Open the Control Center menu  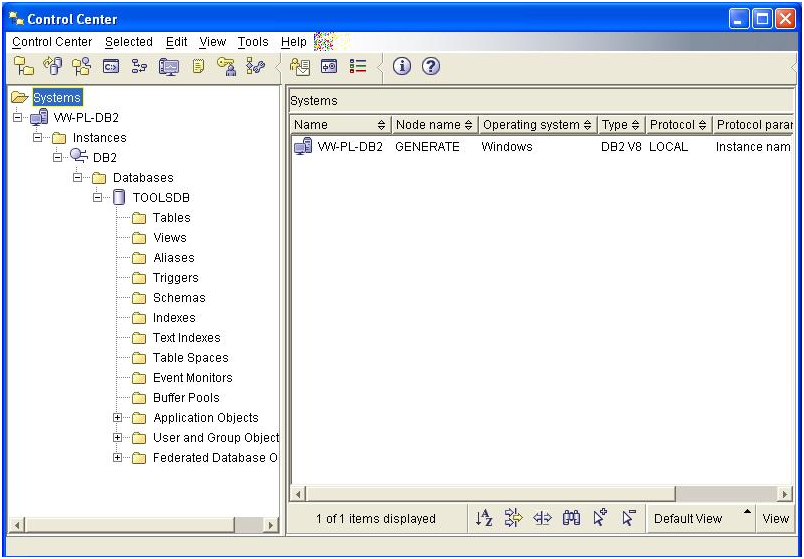pyautogui.click(x=52, y=42)
